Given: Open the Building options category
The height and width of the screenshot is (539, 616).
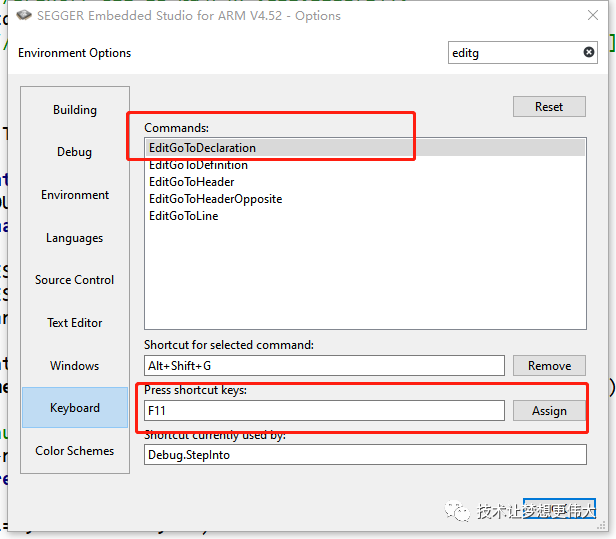Looking at the screenshot, I should (x=75, y=110).
